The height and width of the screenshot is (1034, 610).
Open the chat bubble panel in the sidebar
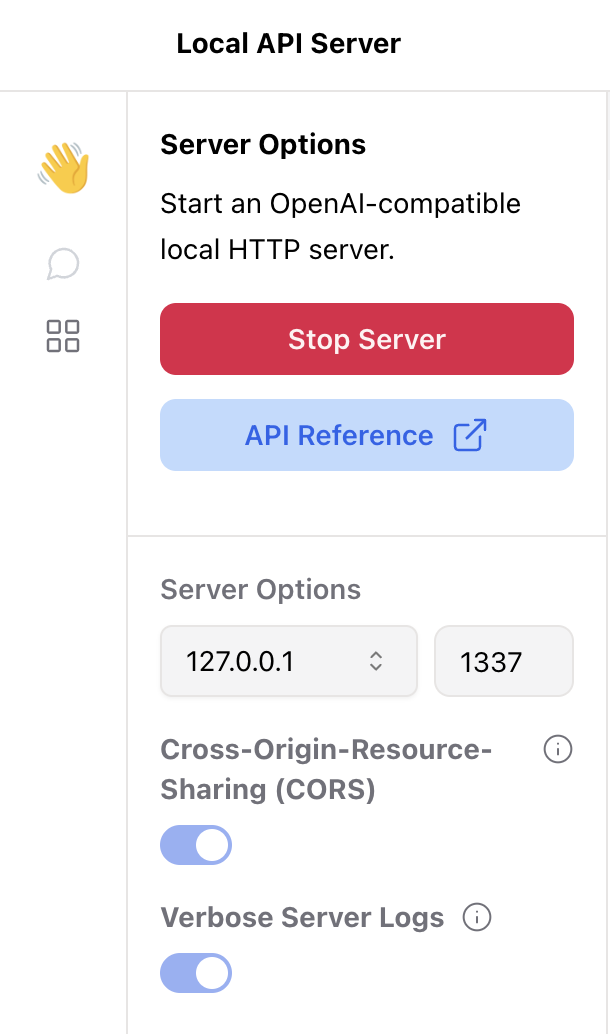tap(62, 264)
